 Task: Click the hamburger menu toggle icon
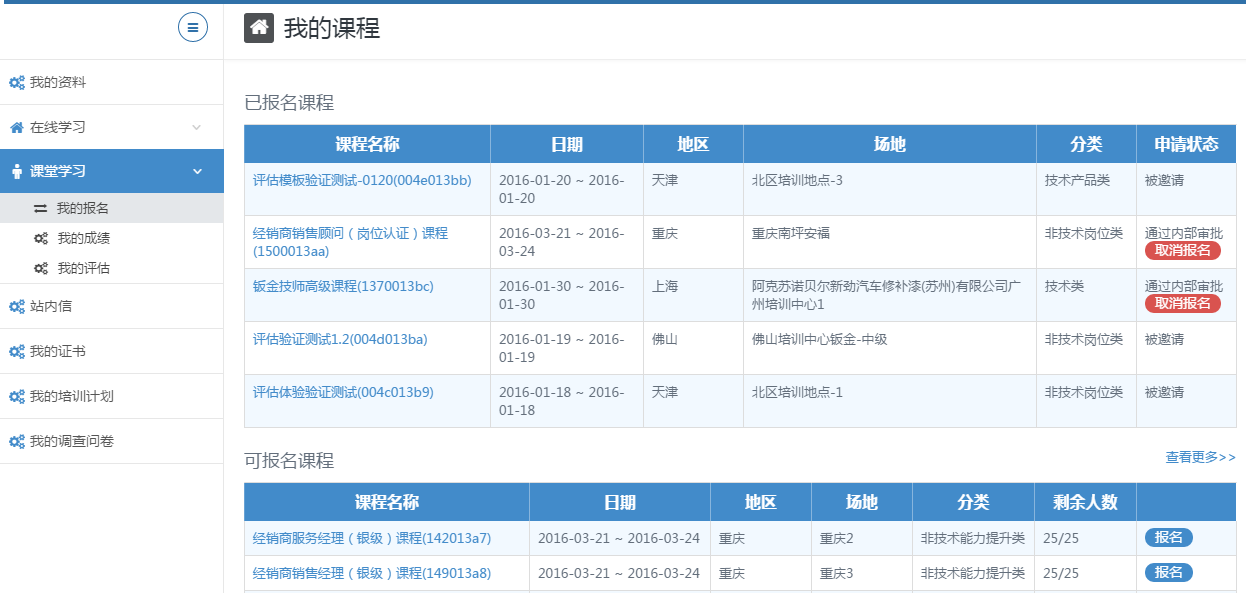(193, 27)
